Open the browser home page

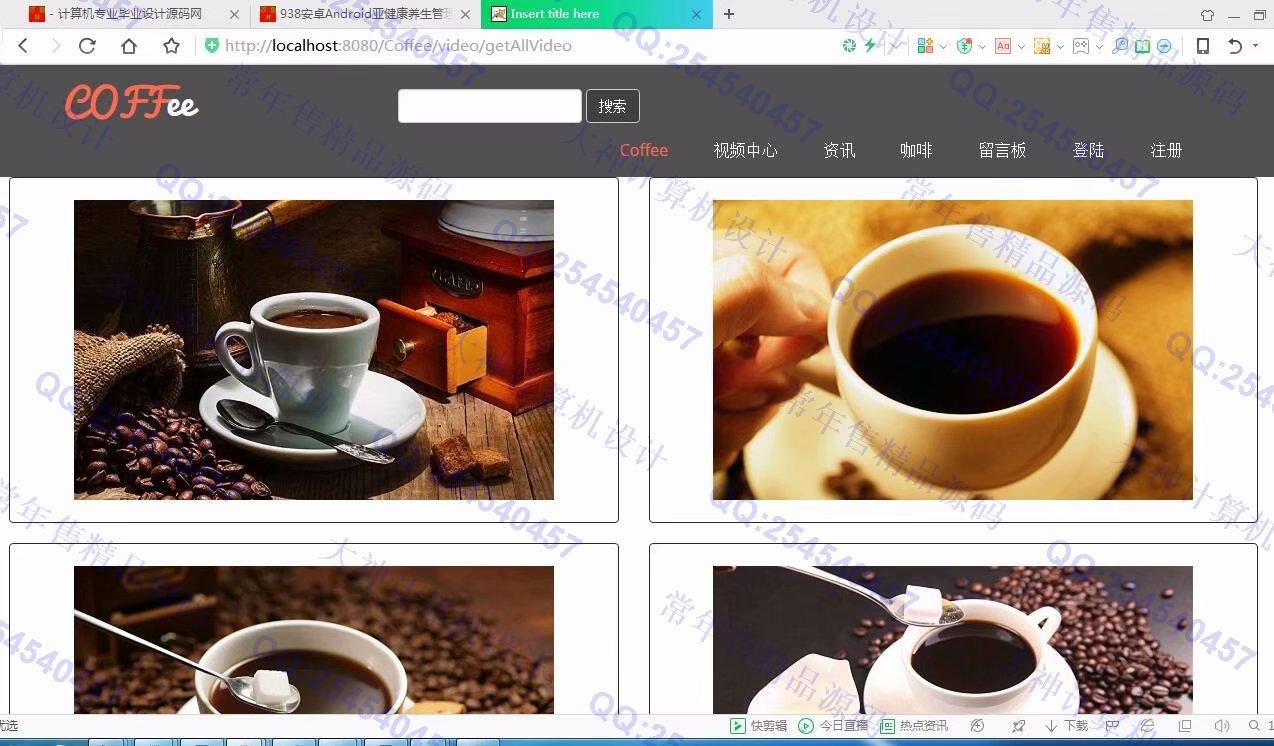129,46
